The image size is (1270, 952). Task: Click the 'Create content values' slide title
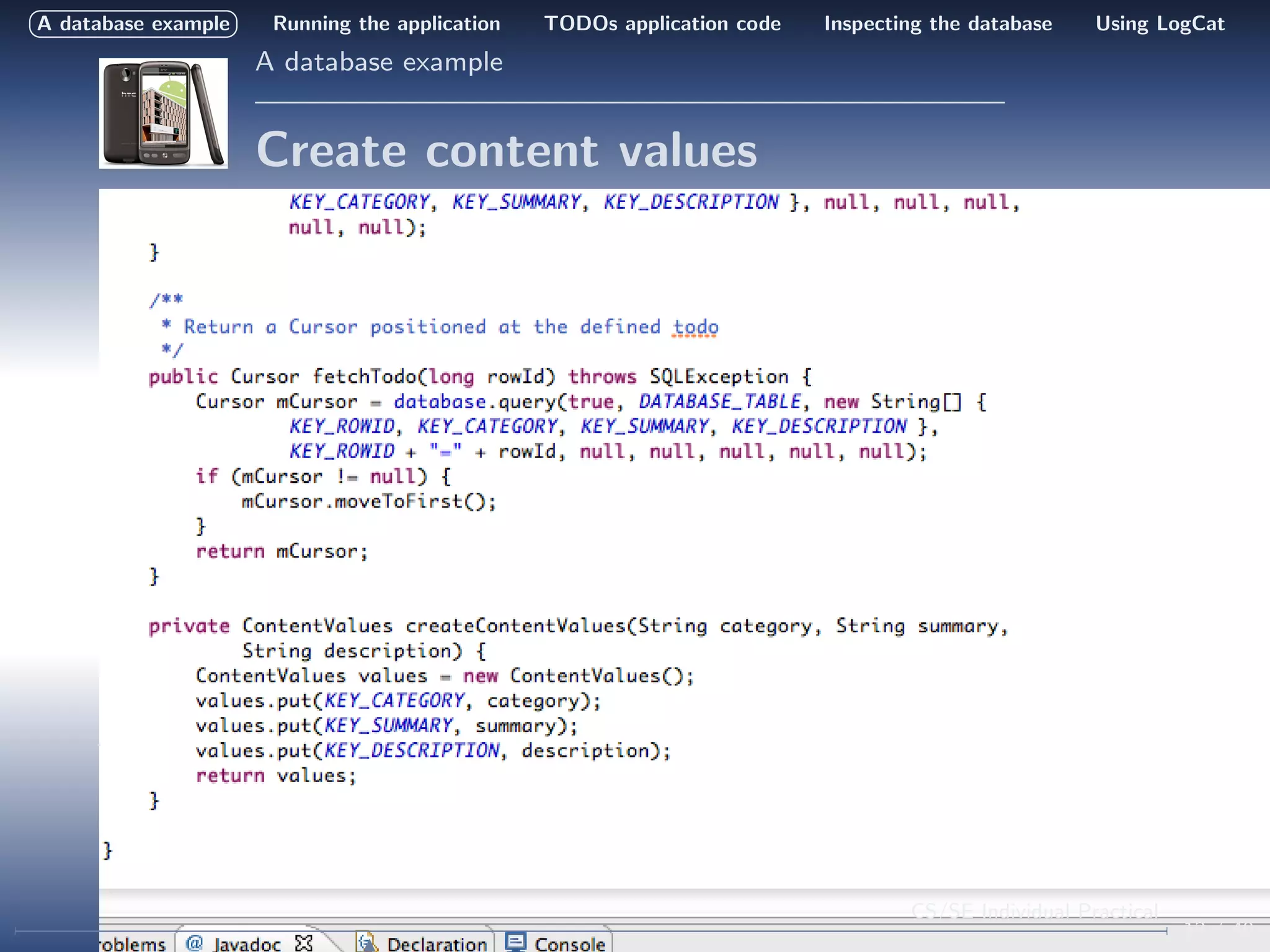coord(507,150)
